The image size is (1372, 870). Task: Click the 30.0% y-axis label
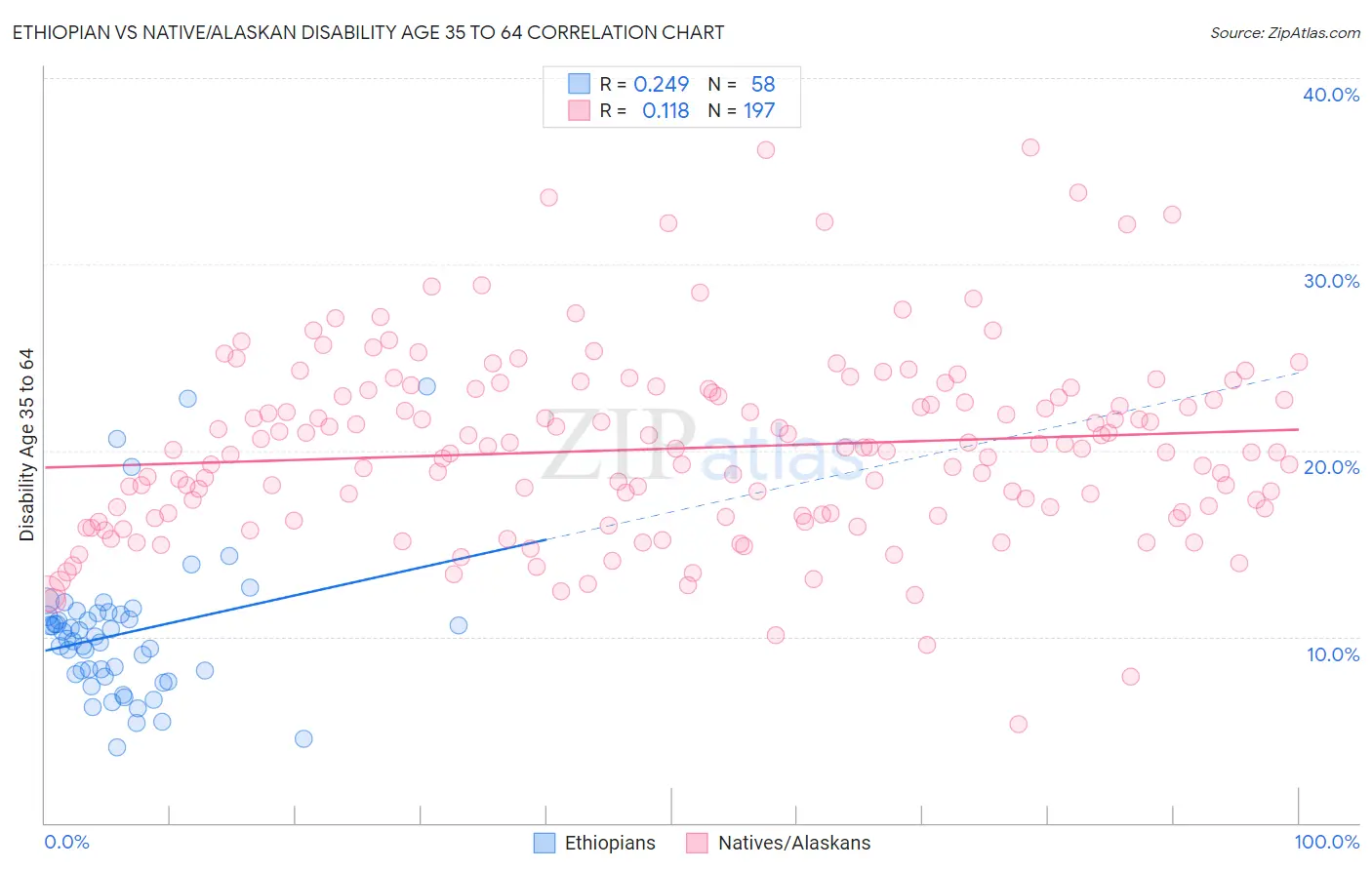tap(1331, 281)
